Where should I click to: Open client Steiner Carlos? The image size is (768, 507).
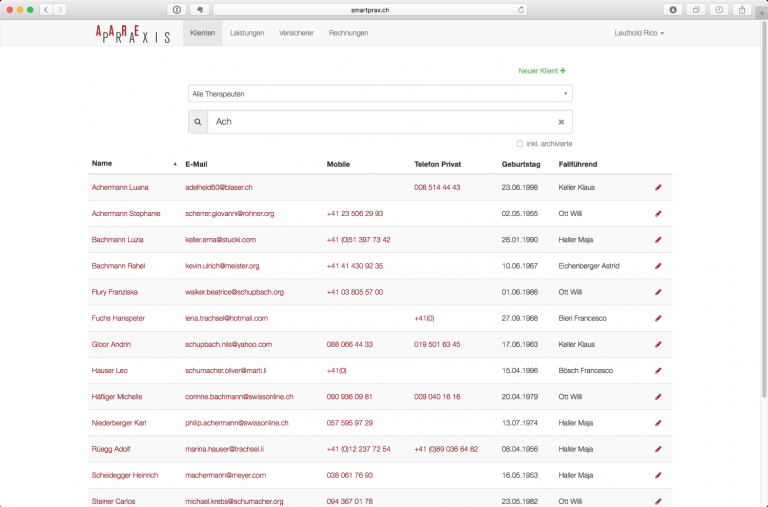[113, 501]
